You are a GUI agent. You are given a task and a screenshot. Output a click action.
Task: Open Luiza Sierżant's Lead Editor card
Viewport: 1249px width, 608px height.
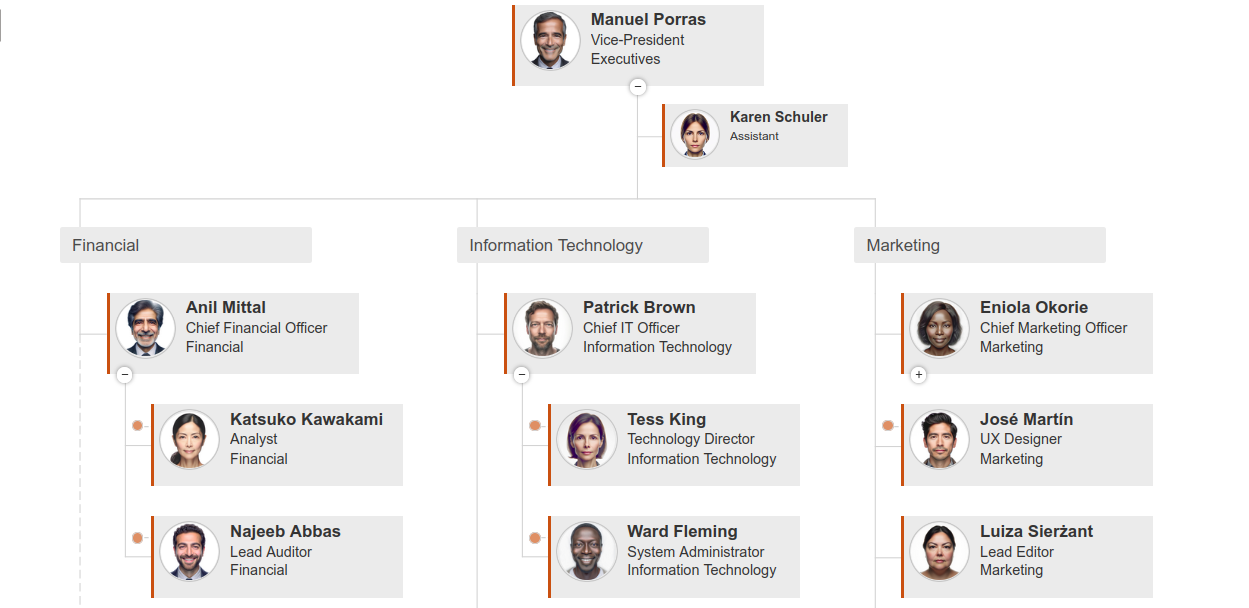tap(1027, 557)
